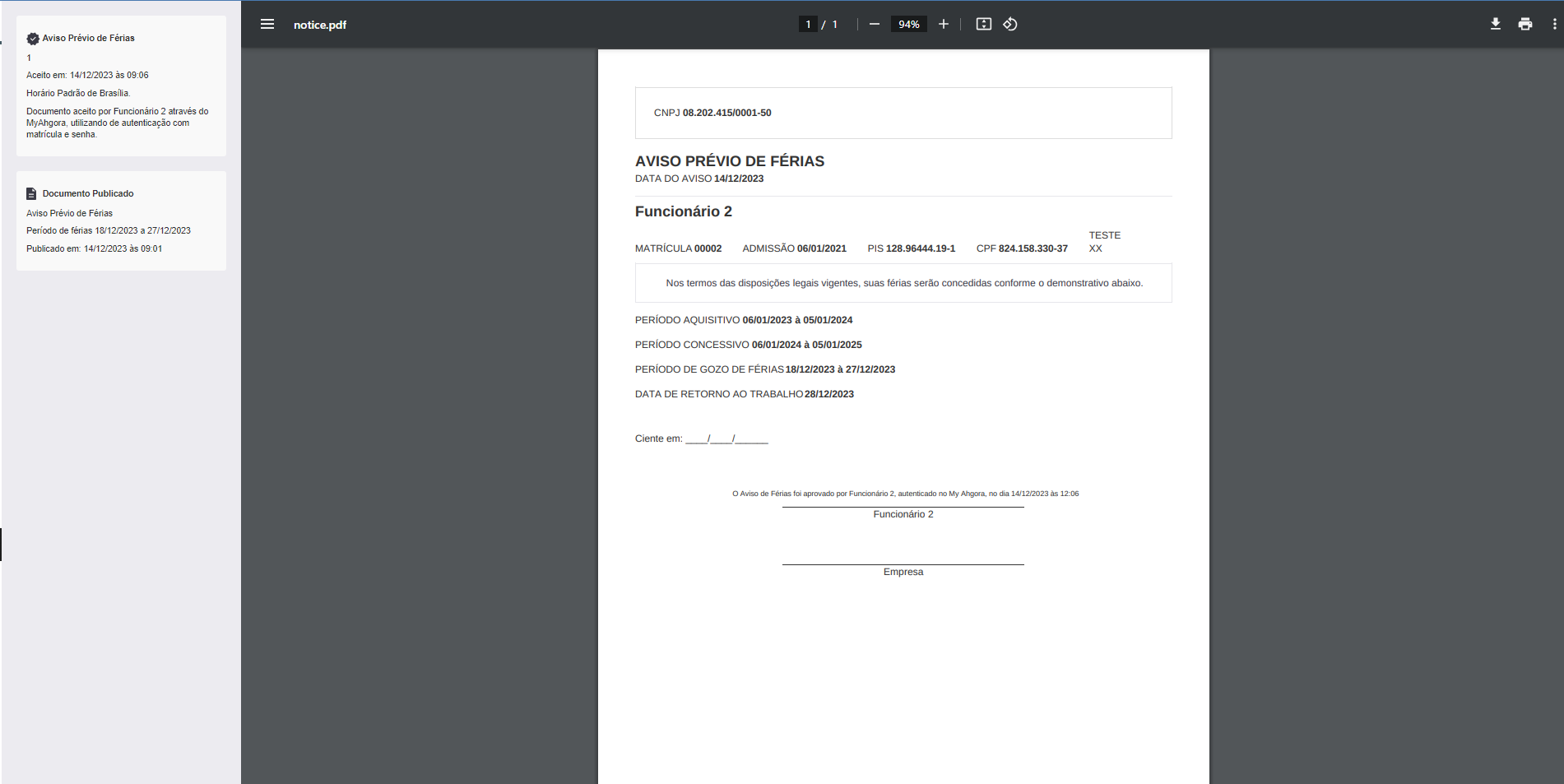Click 'Publicado em: 14/12/2023 às 09:01'
The width and height of the screenshot is (1564, 784).
(95, 248)
